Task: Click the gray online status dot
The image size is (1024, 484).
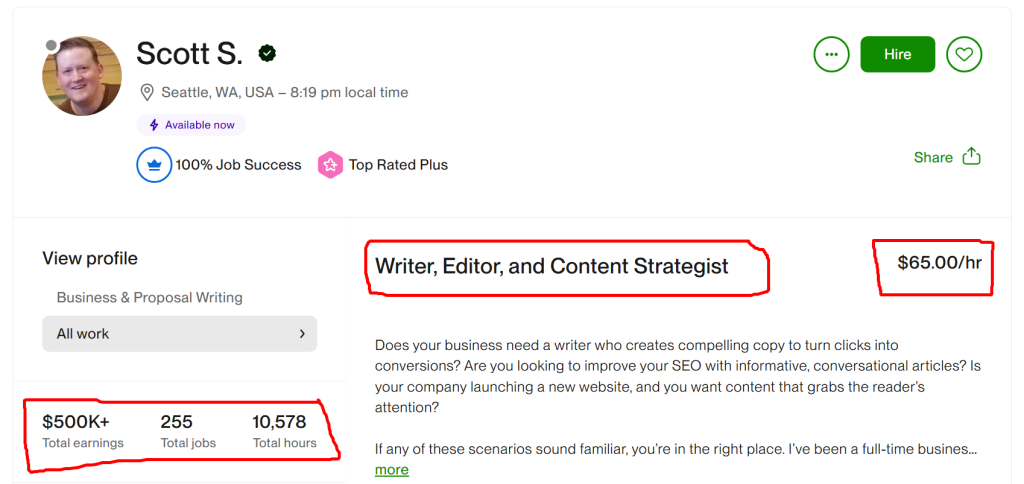Action: (52, 45)
